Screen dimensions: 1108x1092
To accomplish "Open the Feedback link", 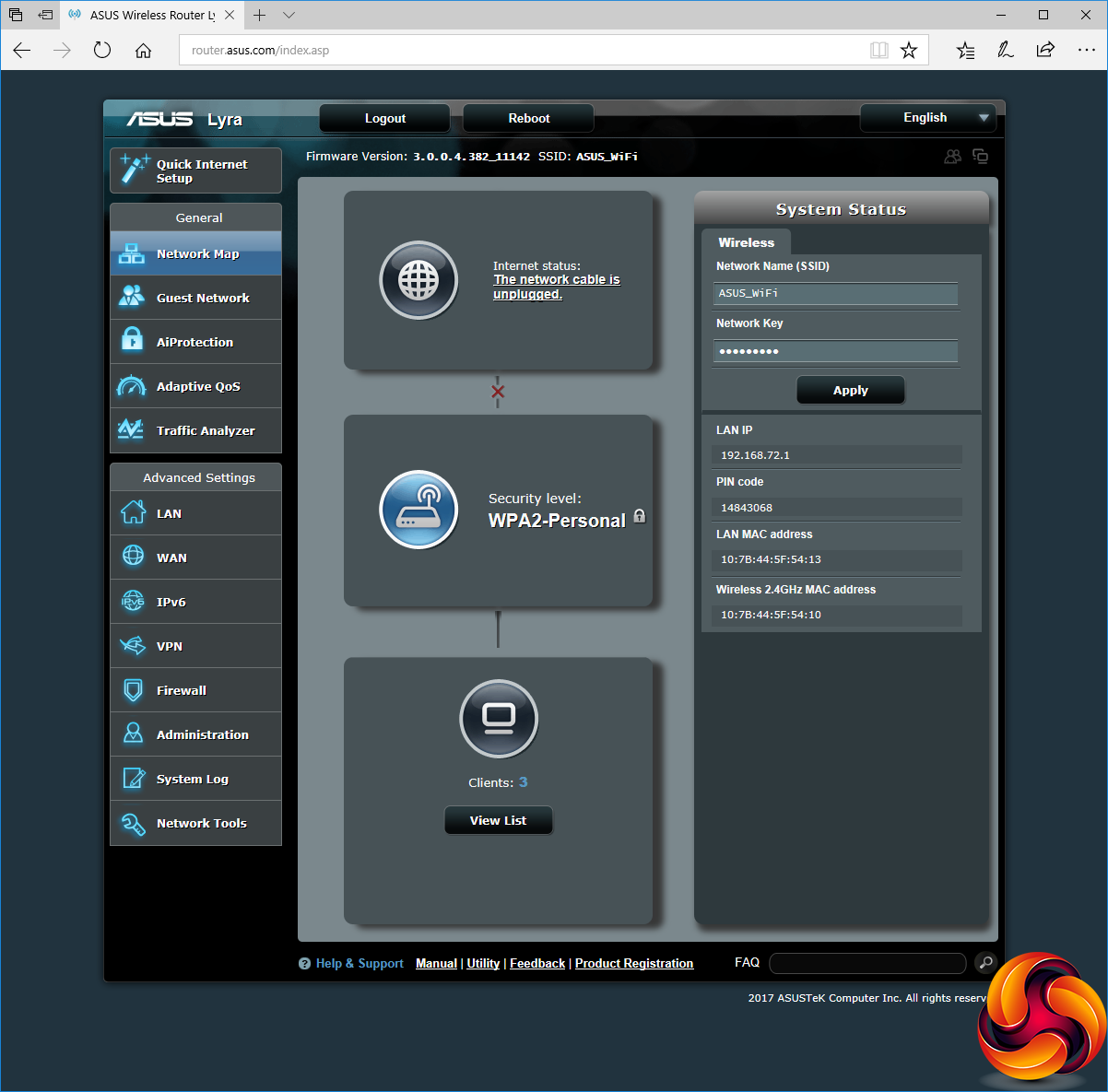I will 537,963.
